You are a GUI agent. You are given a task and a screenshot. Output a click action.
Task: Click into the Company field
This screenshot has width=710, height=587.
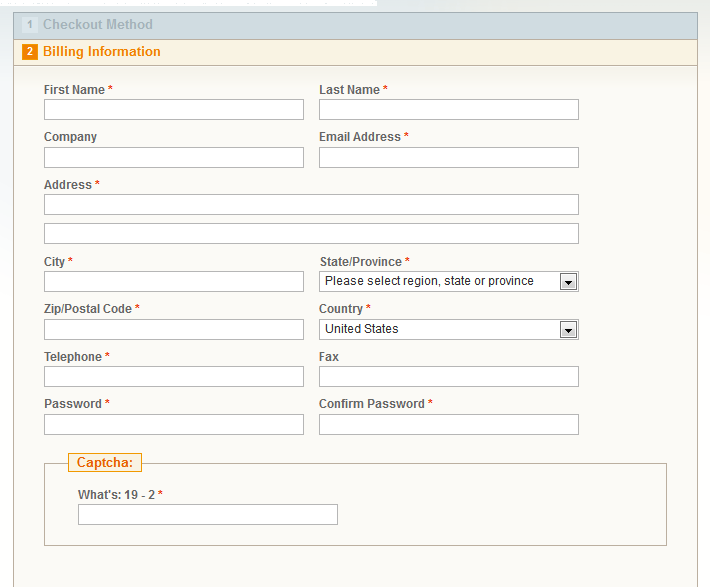pyautogui.click(x=174, y=158)
